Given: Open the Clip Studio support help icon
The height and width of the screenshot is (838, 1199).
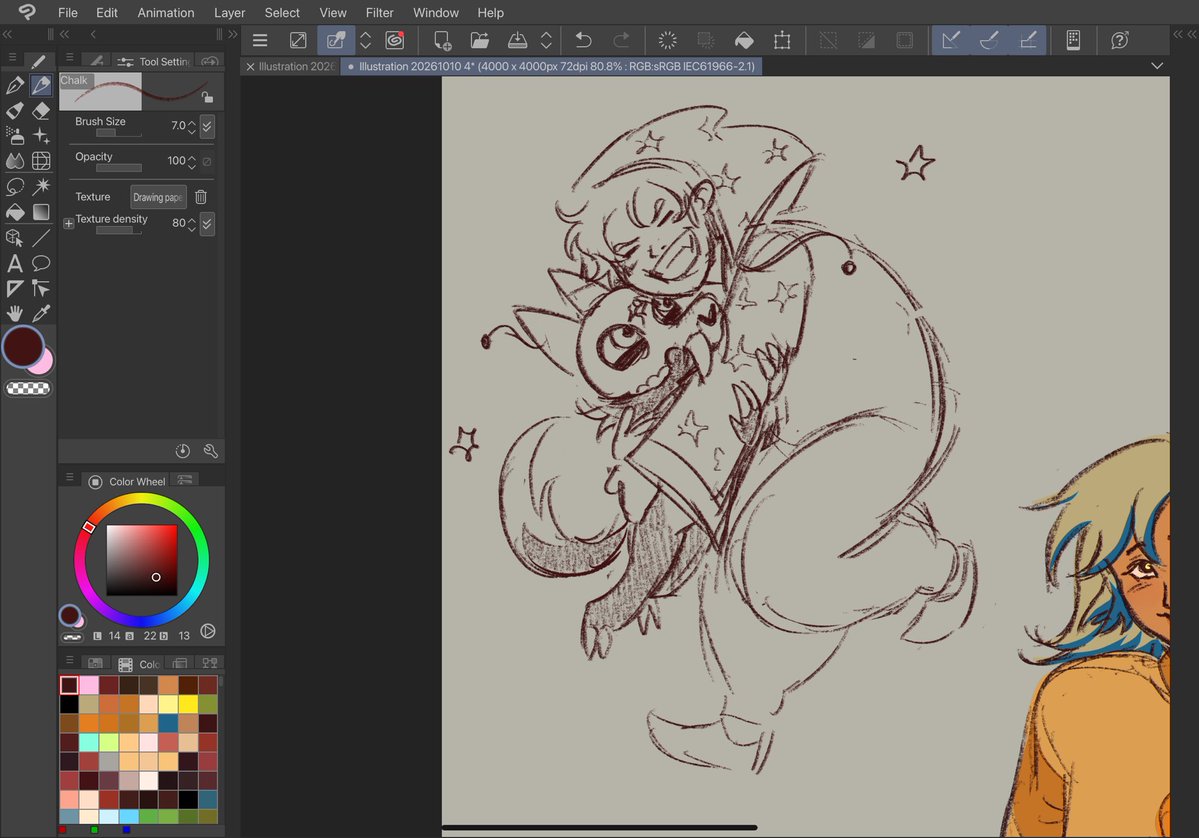Looking at the screenshot, I should click(x=1119, y=41).
